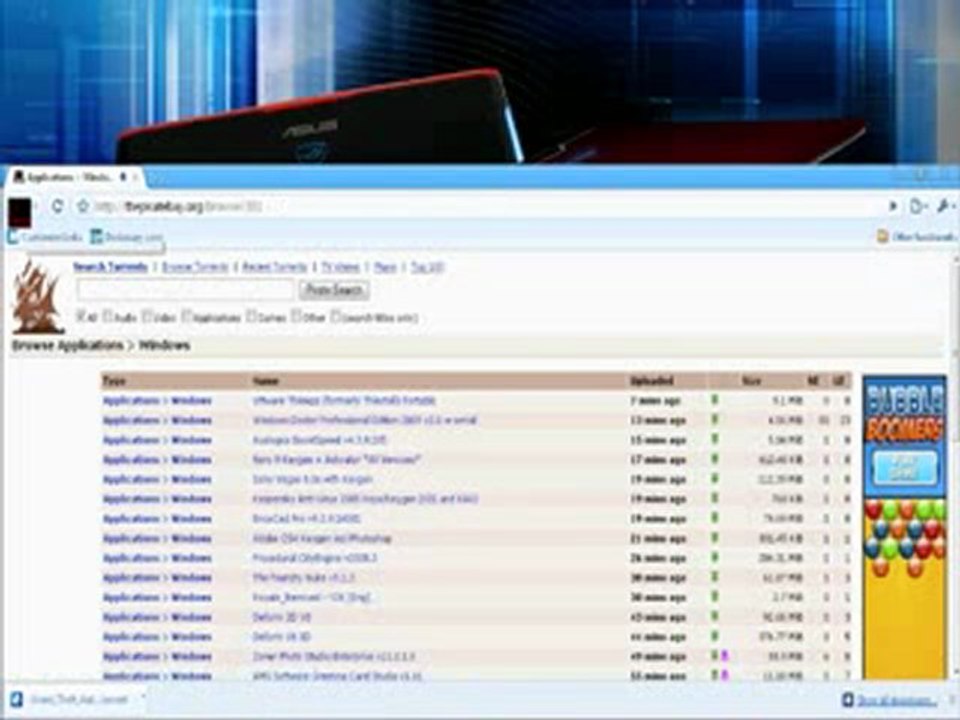Click Windows in Browse Applications breadcrumb

164,345
